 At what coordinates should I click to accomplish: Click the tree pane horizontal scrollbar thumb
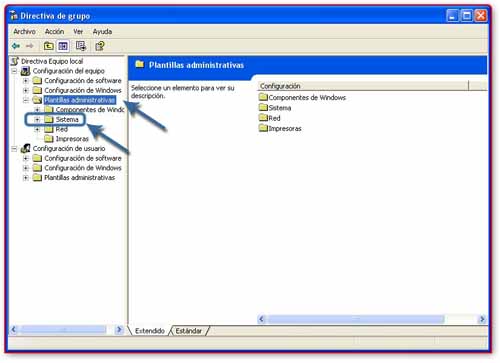(x=64, y=330)
